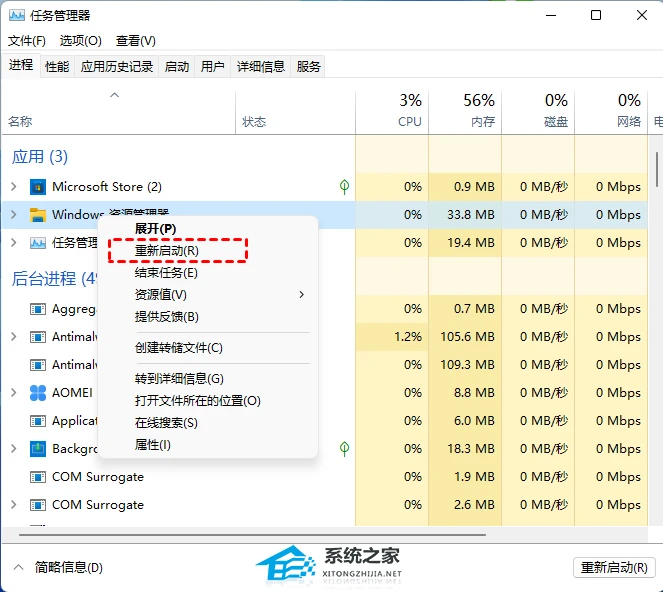Open the 资源值(V) submenu arrow

coord(301,294)
